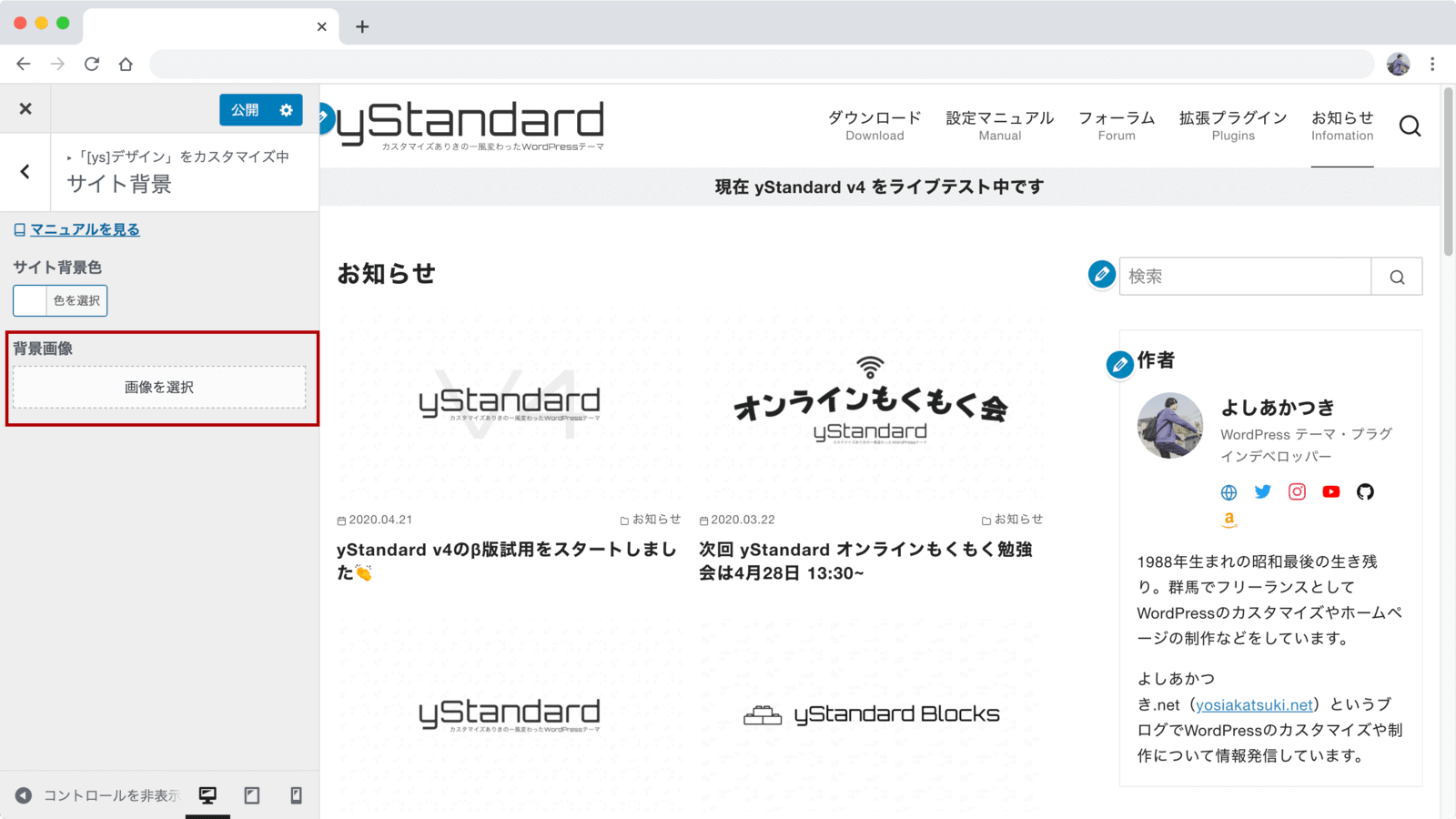
Task: Switch to tablet preview icon
Action: pos(252,795)
